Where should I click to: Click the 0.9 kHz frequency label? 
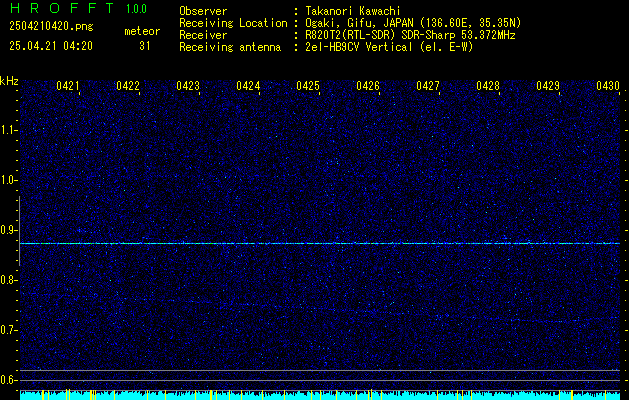8,230
